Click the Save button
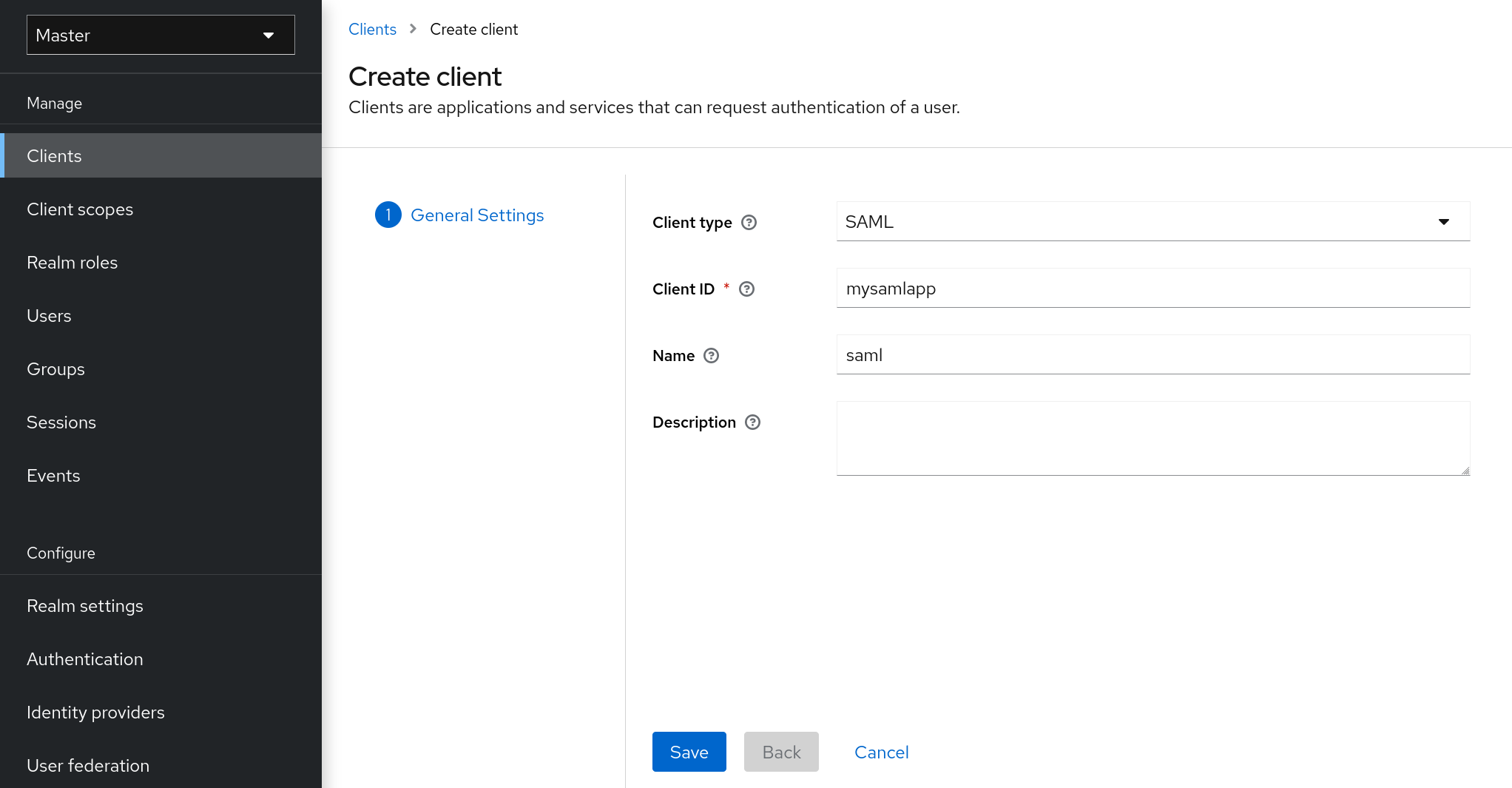 point(689,752)
